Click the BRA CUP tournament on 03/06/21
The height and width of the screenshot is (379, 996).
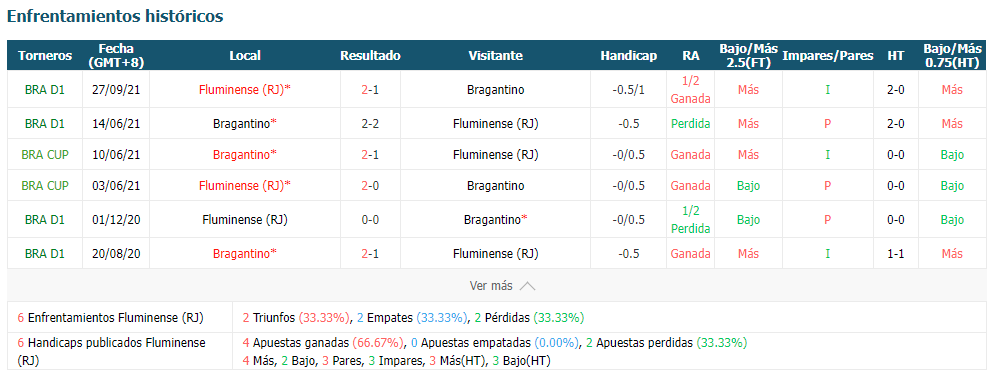45,186
